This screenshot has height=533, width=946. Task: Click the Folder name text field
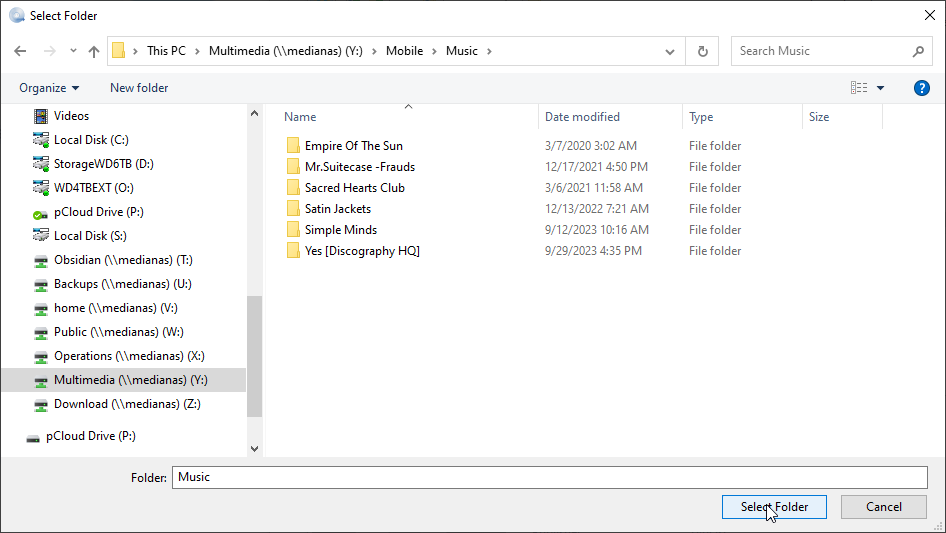(550, 477)
